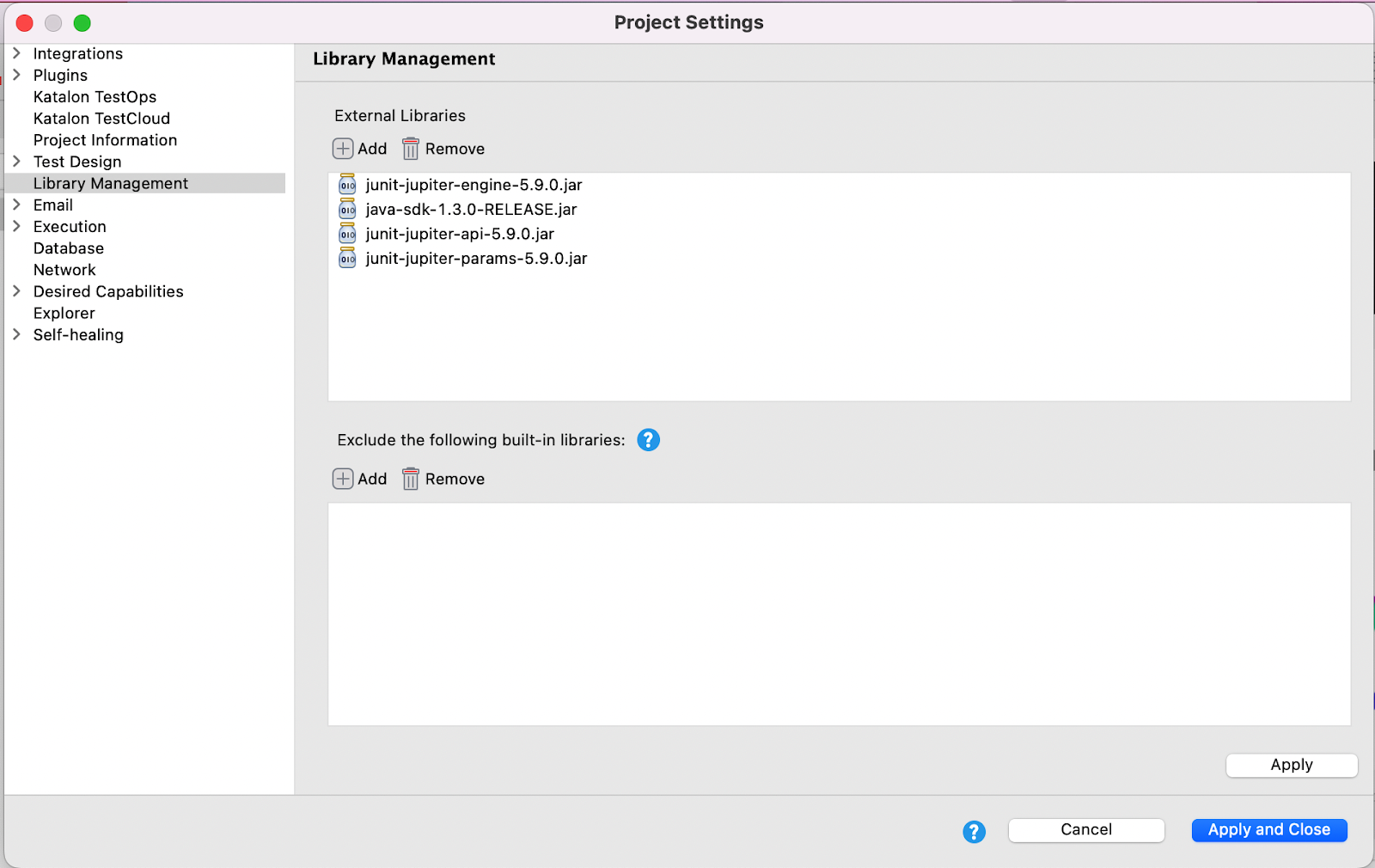Open help for excluded built-in libraries
This screenshot has height=868, width=1375.
point(648,439)
